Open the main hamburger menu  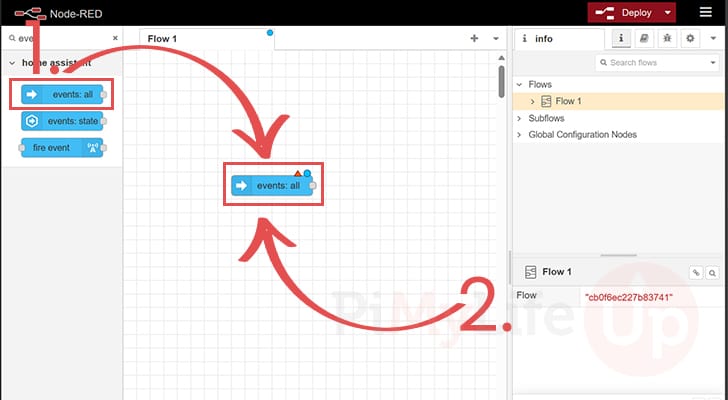(705, 12)
